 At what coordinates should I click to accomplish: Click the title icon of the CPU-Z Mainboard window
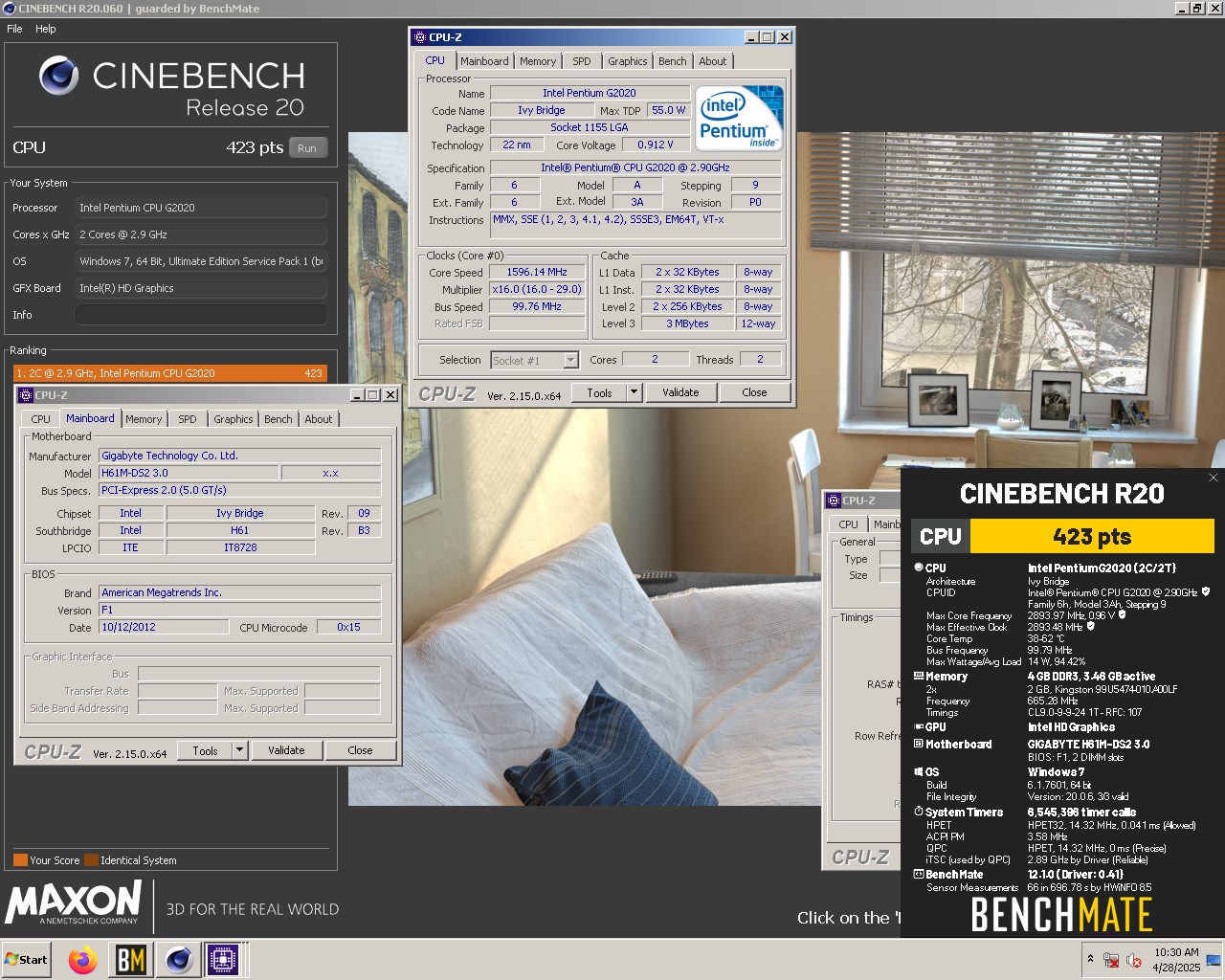[x=26, y=395]
